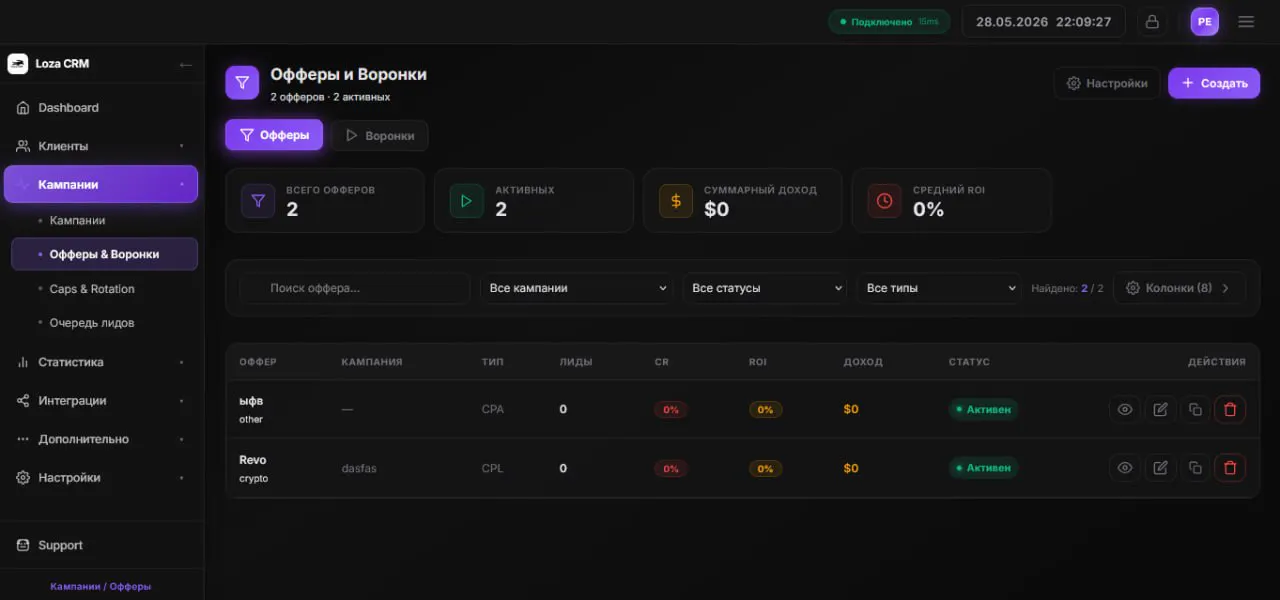
Task: Click the play icon in Активных card
Action: (x=467, y=201)
